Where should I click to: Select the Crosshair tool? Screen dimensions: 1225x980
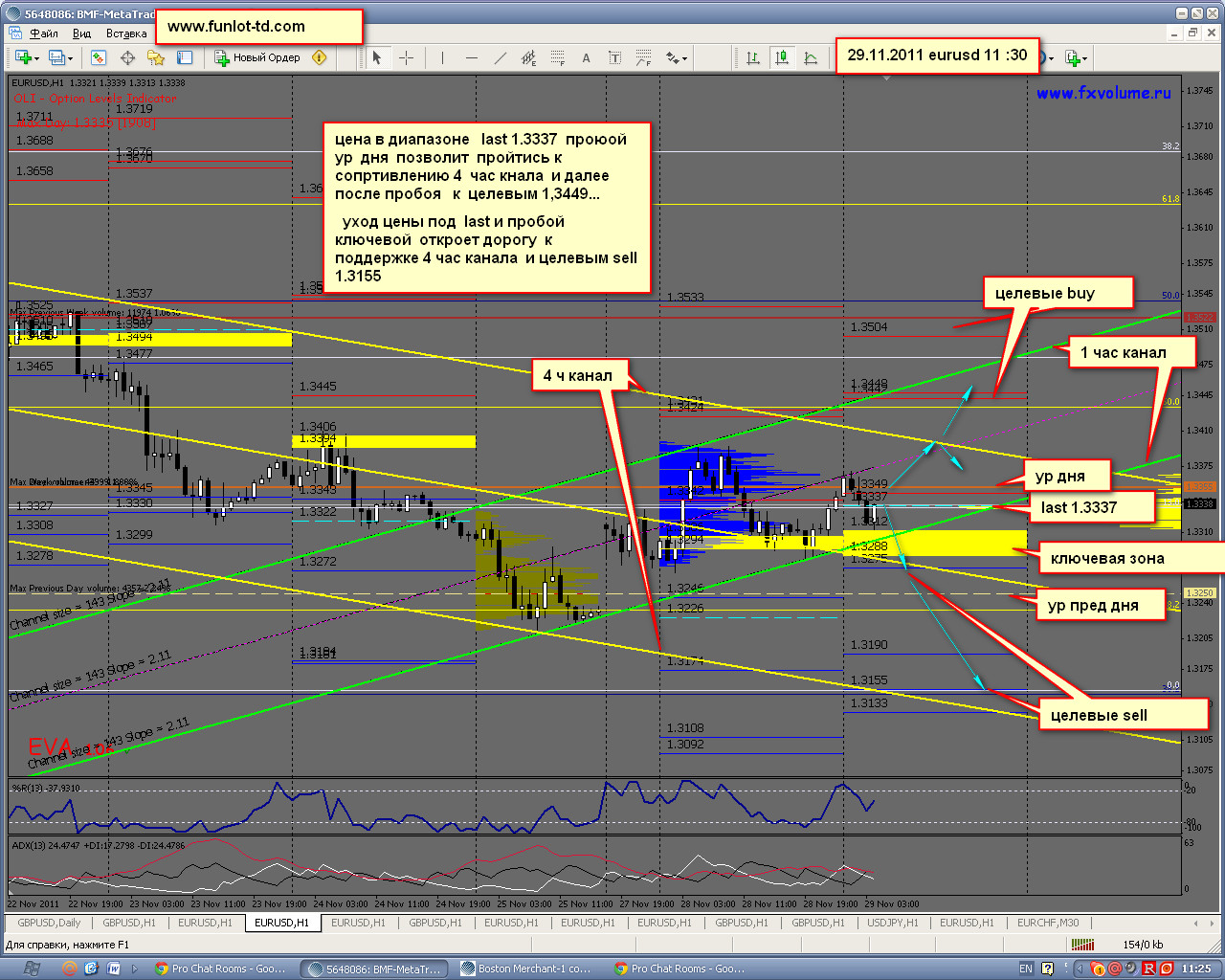click(x=406, y=57)
